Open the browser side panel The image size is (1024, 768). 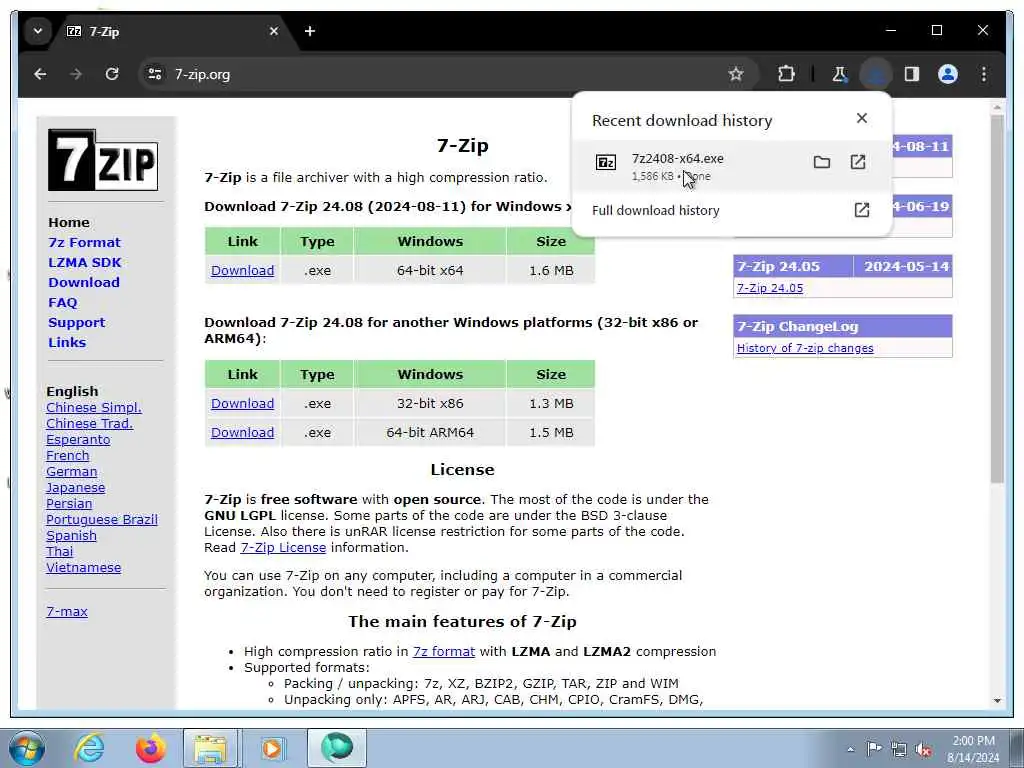[x=912, y=74]
